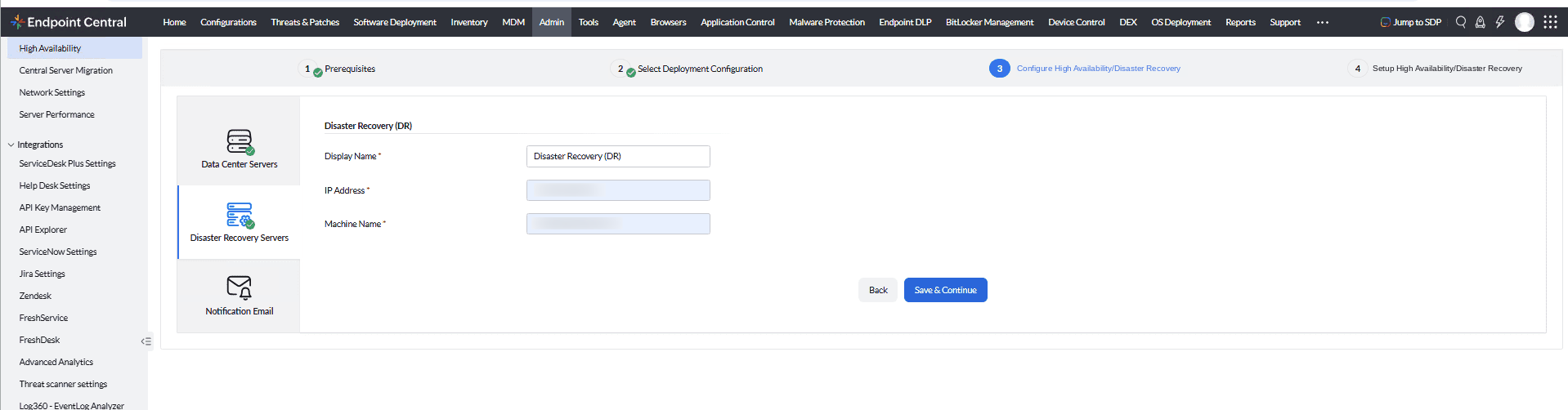Open the Configurations menu
1568x410 pixels.
tap(228, 22)
